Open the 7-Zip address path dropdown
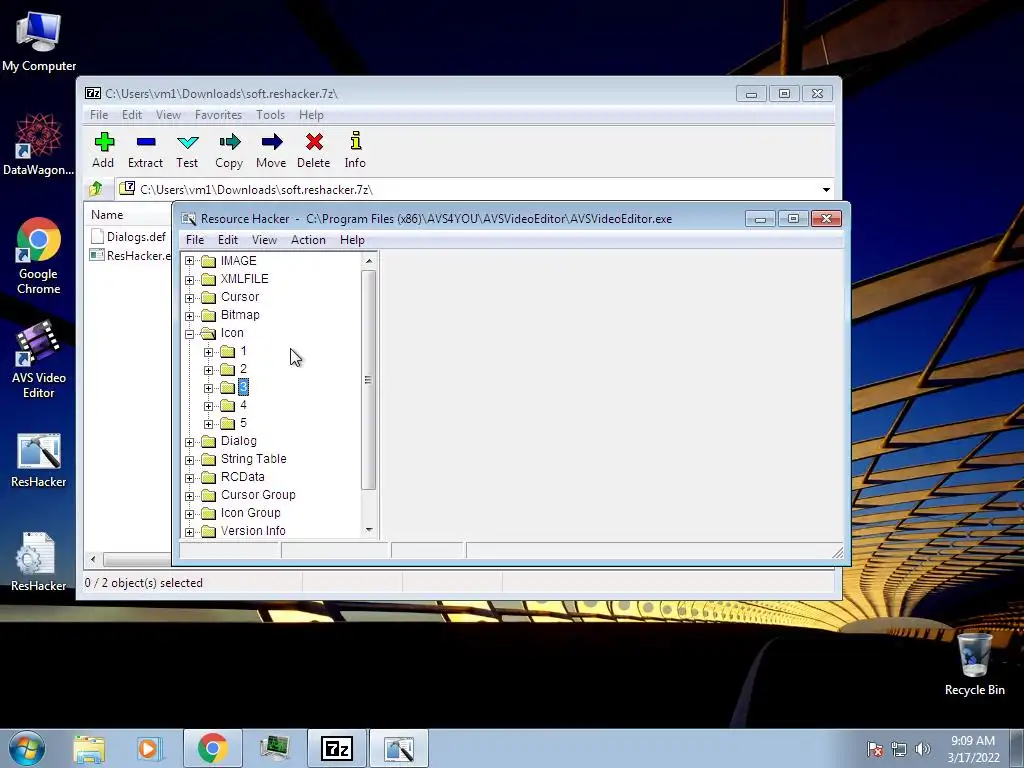1024x768 pixels. pos(826,190)
